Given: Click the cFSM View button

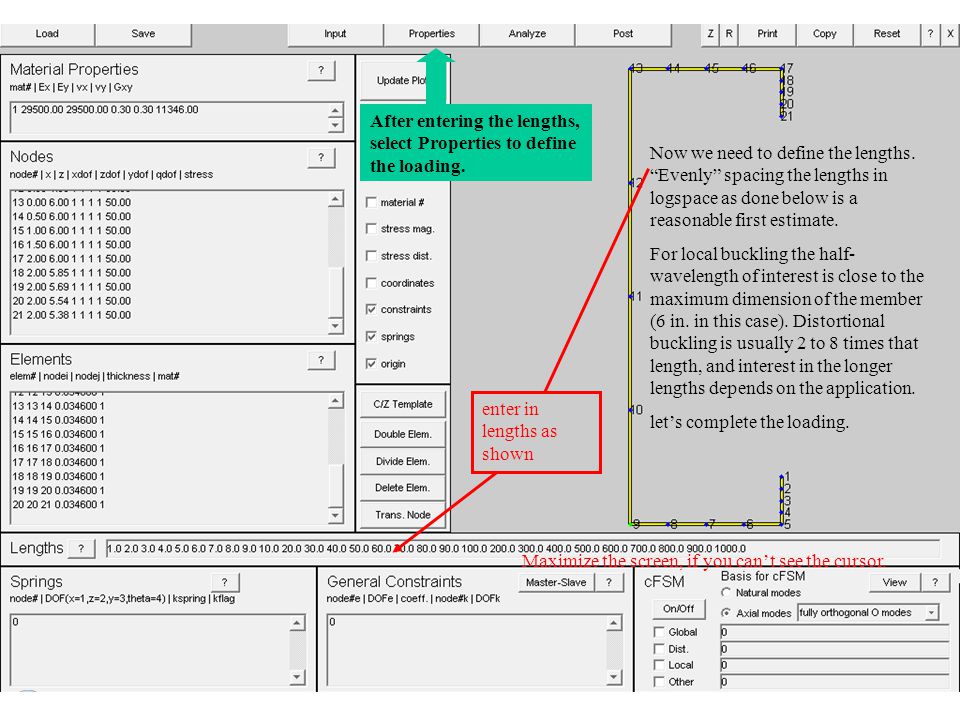Looking at the screenshot, I should pyautogui.click(x=894, y=582).
